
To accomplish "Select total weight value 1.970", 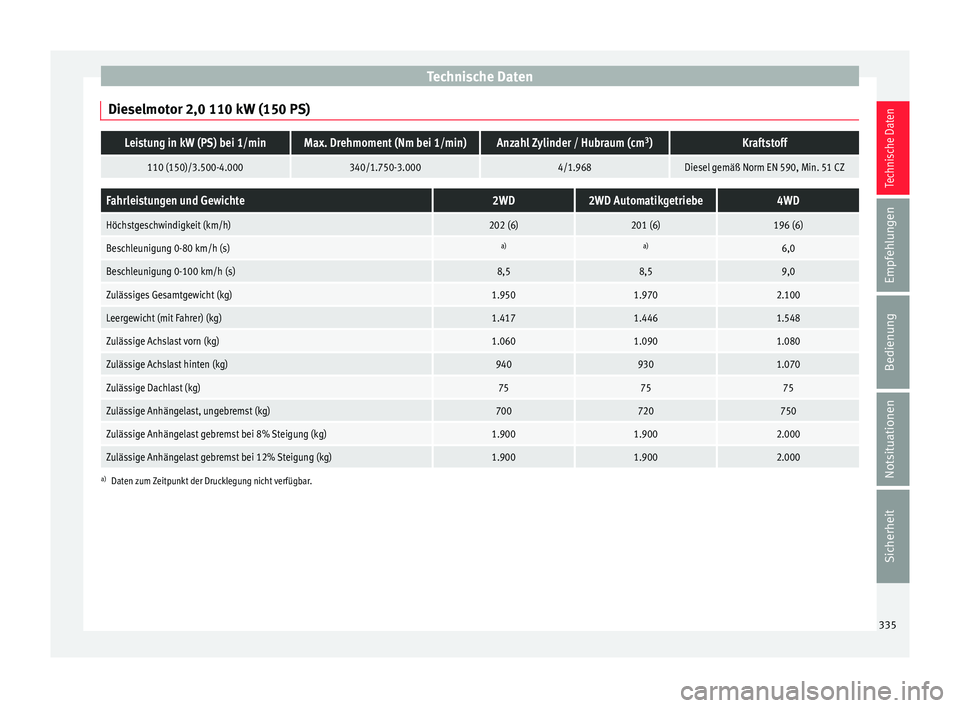I will (x=645, y=295).
